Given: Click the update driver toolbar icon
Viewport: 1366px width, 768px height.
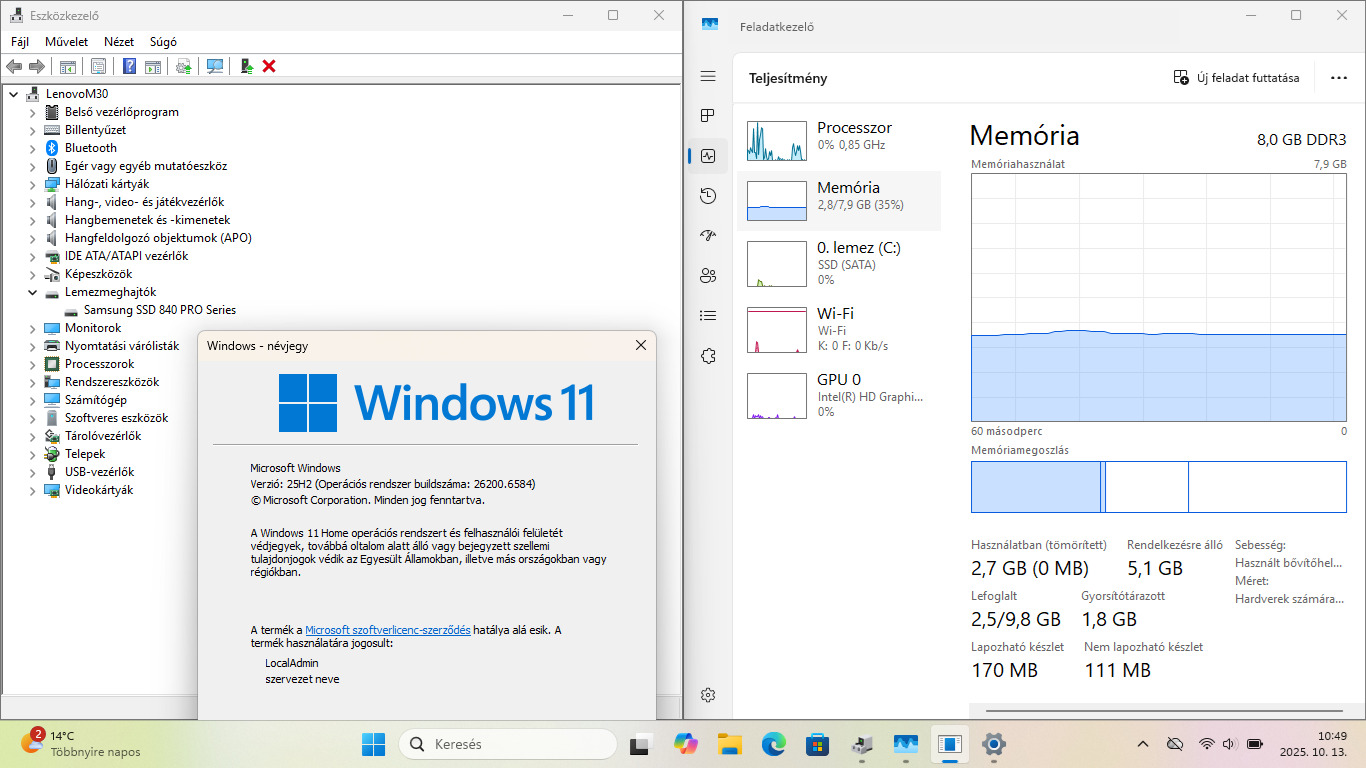Looking at the screenshot, I should [x=183, y=66].
